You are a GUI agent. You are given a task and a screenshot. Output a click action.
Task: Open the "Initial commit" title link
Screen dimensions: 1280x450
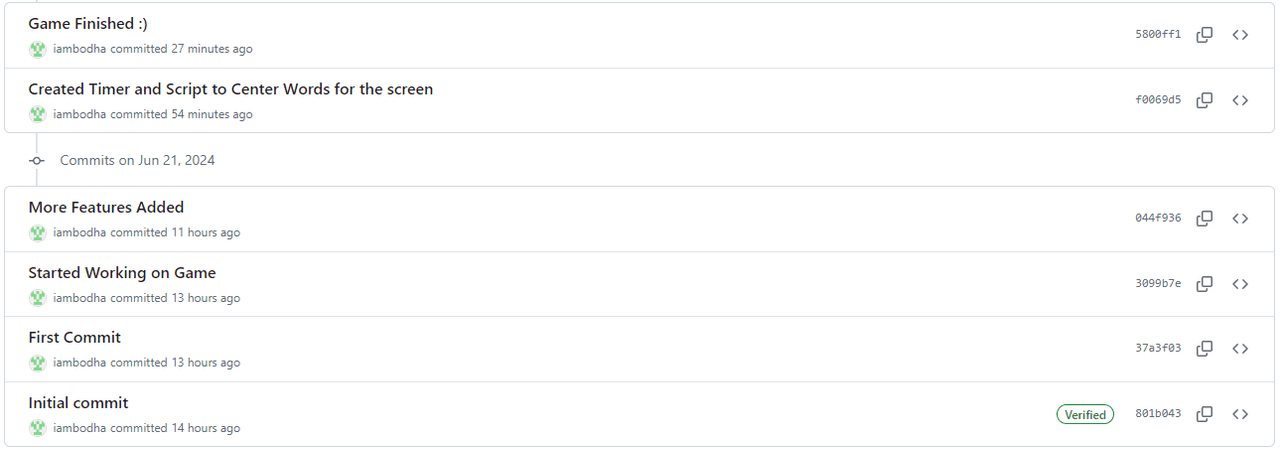[78, 403]
